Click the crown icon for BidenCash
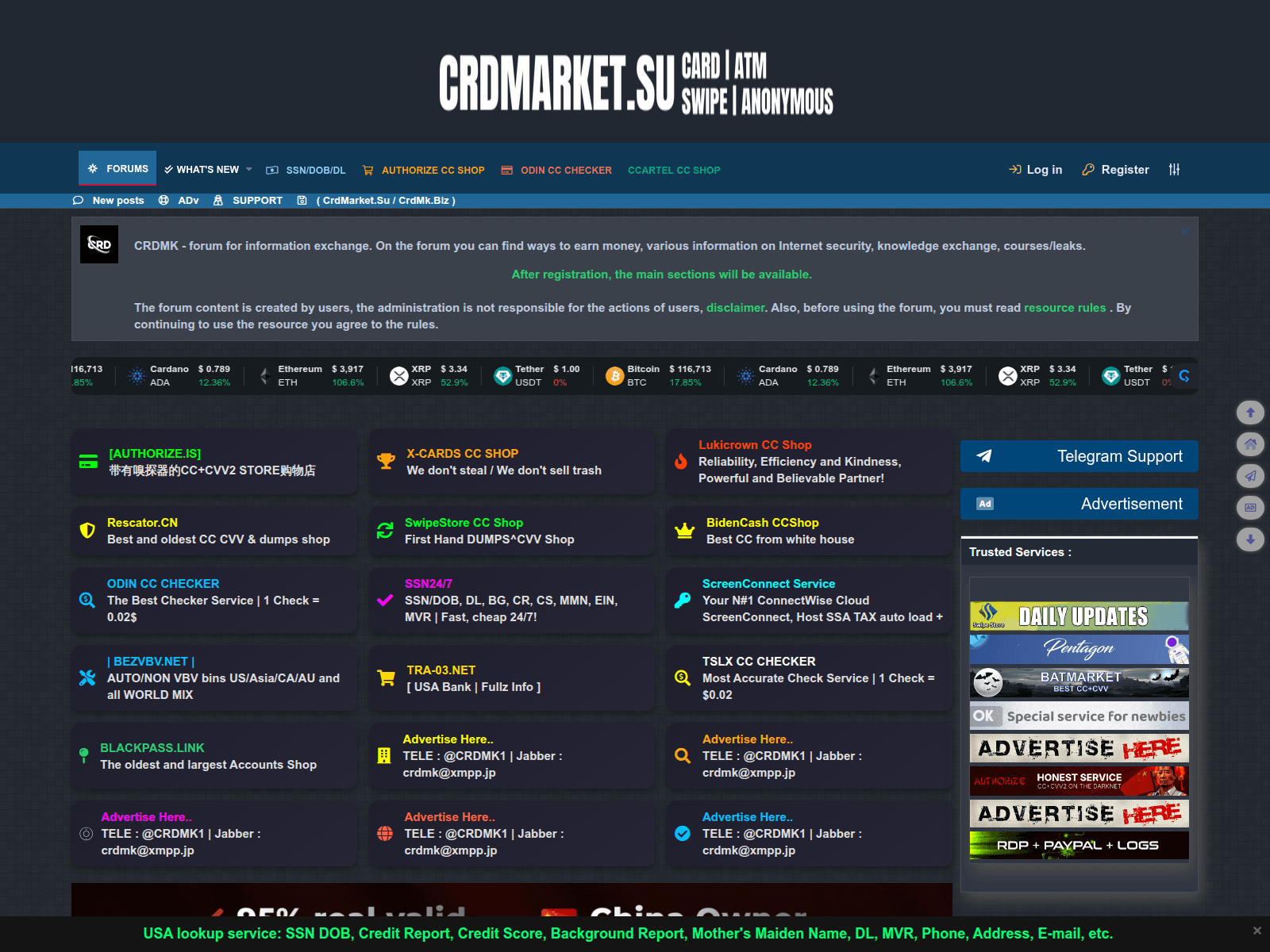This screenshot has width=1270, height=952. point(684,531)
